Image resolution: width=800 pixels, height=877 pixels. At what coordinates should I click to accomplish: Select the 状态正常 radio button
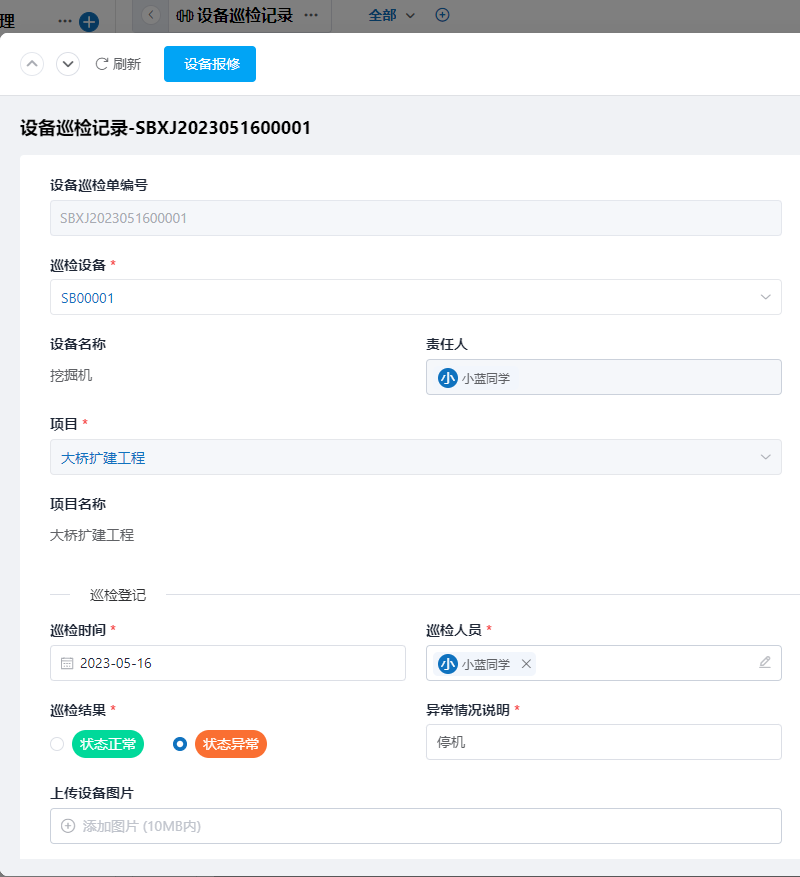click(x=57, y=744)
